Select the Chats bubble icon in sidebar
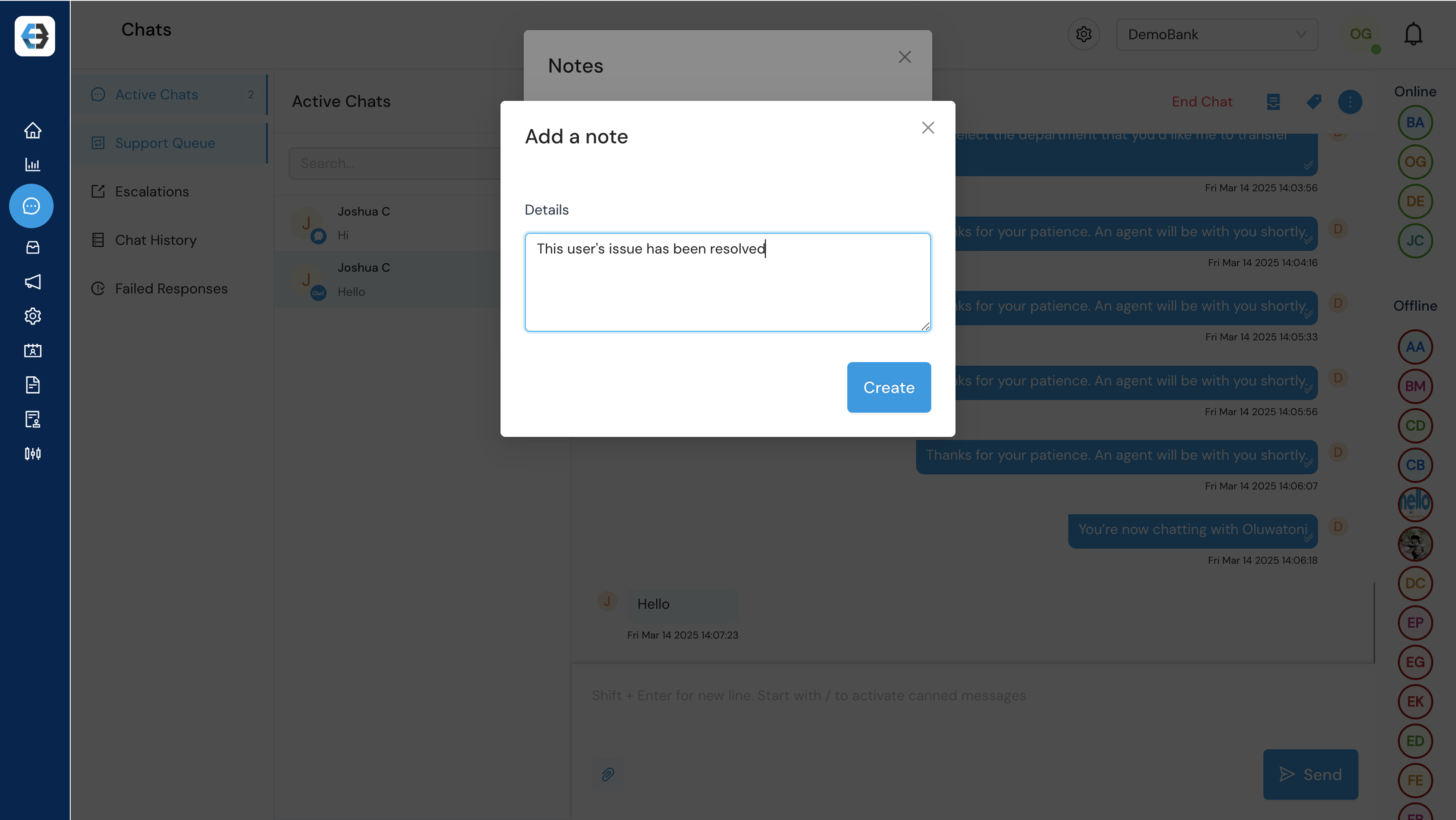The width and height of the screenshot is (1456, 820). [x=32, y=206]
